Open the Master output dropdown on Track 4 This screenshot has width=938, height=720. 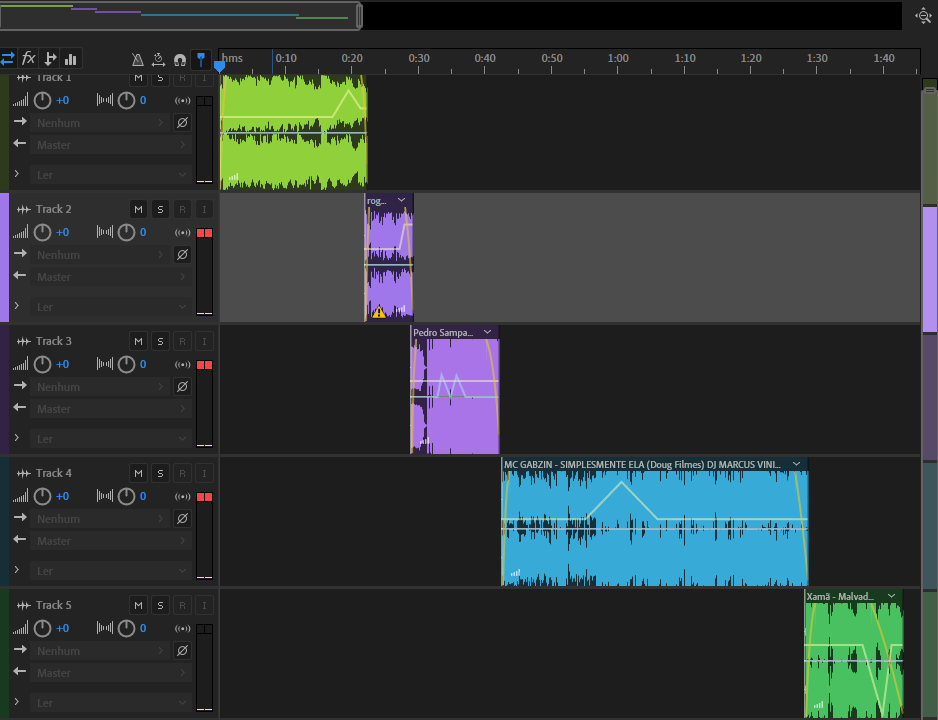(111, 541)
